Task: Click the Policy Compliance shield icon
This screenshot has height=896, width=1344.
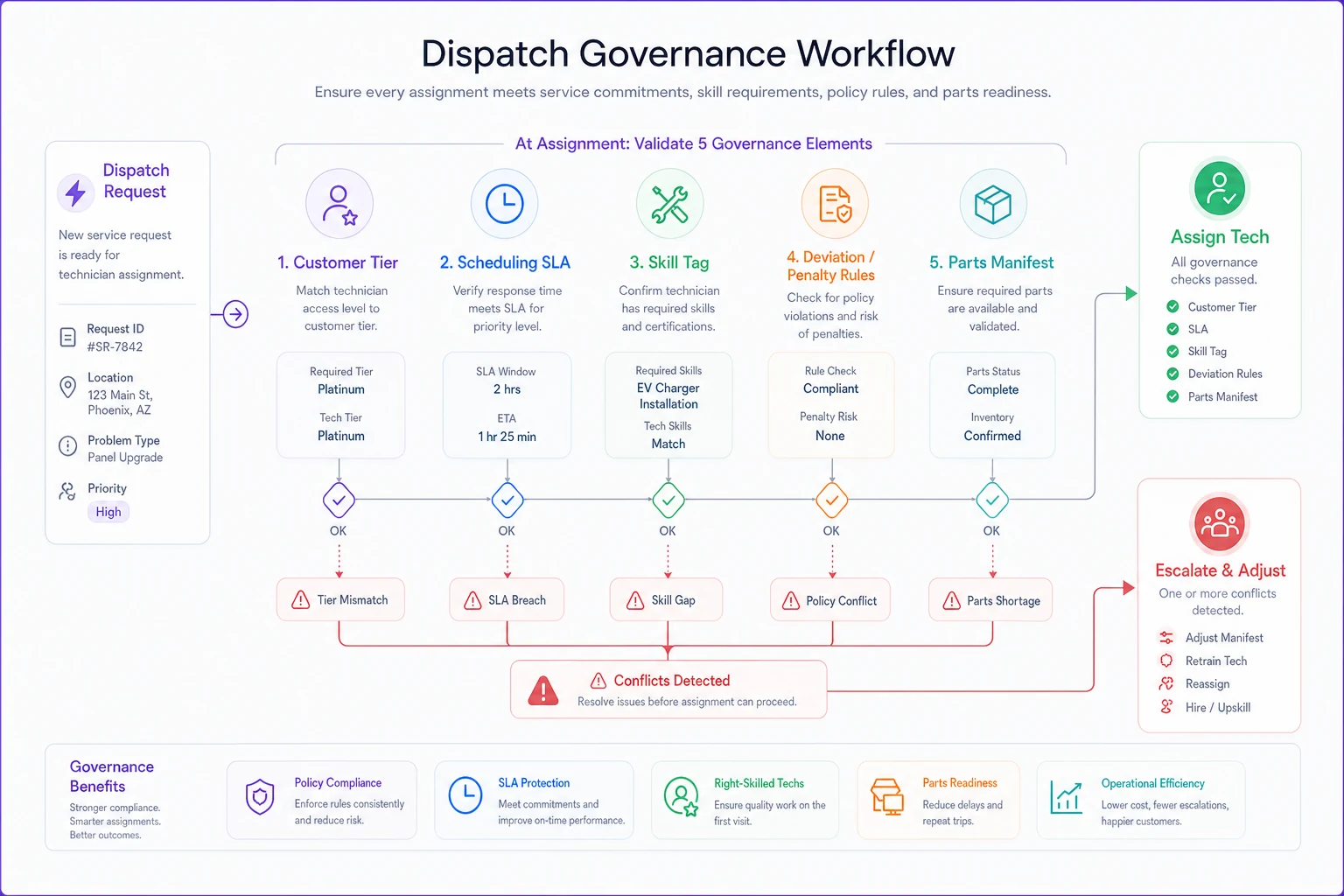Action: (x=260, y=797)
